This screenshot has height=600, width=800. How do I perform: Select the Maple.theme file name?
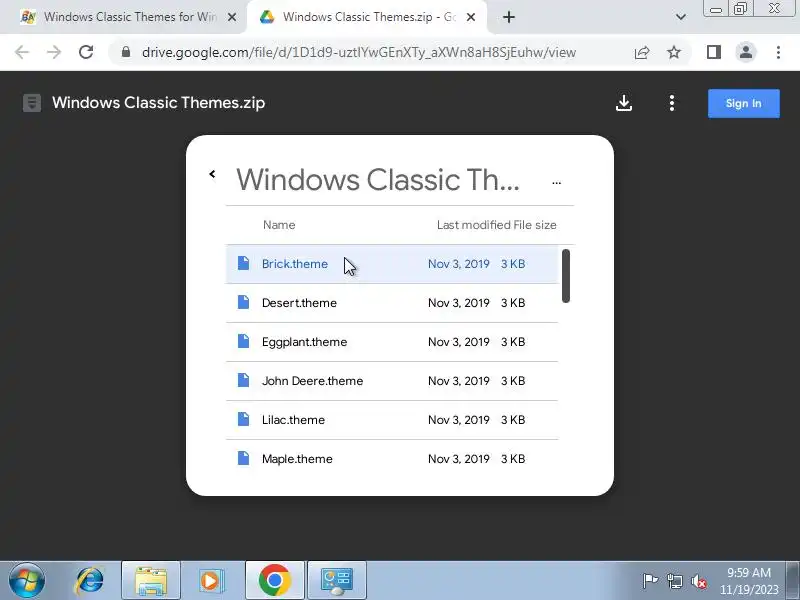tap(297, 459)
